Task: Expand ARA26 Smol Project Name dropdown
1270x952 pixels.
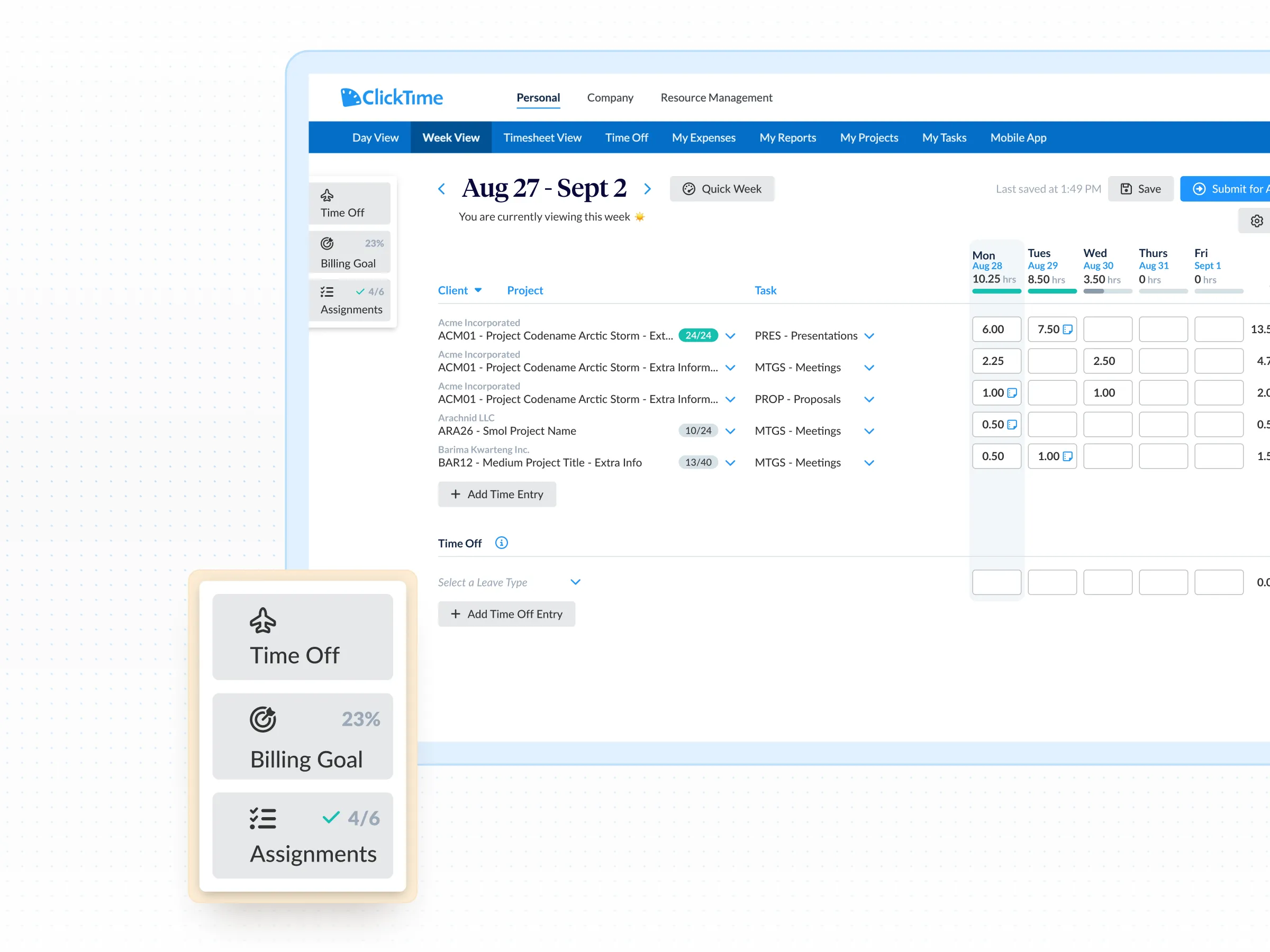Action: 730,431
